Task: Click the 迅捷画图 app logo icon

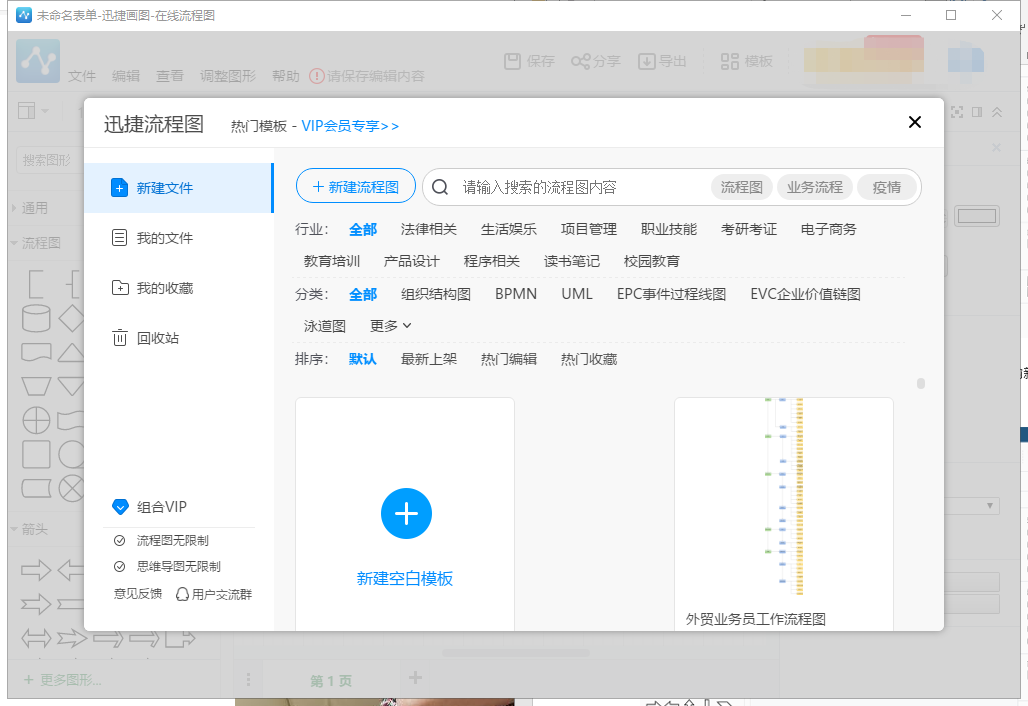Action: point(38,61)
